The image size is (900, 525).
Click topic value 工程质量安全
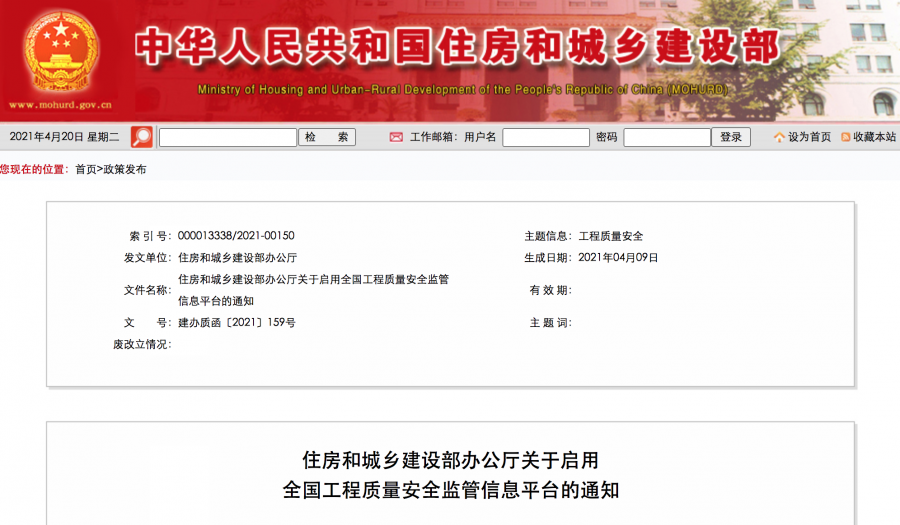pyautogui.click(x=611, y=236)
